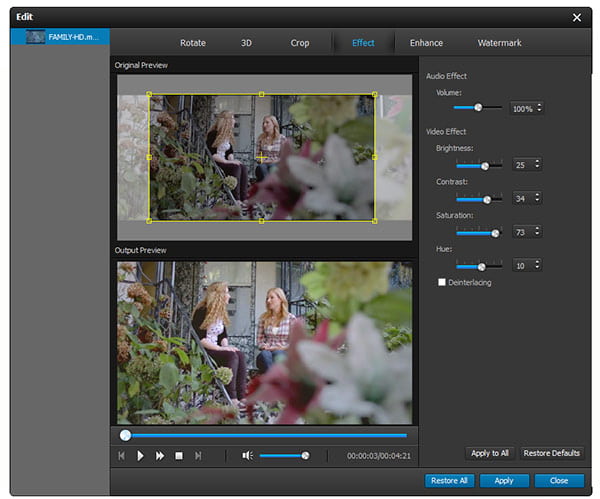Click the Restore Defaults button
This screenshot has height=499, width=600.
[x=552, y=453]
